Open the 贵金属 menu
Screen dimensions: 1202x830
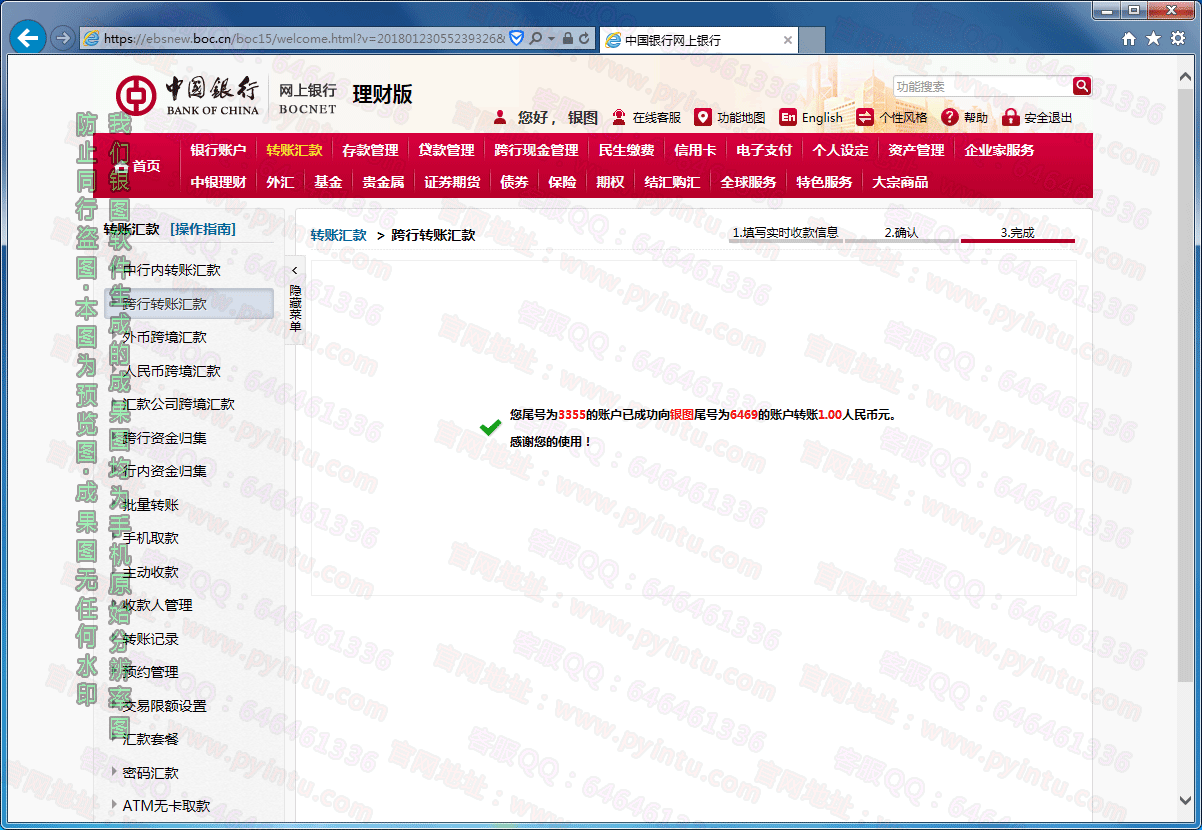(x=383, y=182)
